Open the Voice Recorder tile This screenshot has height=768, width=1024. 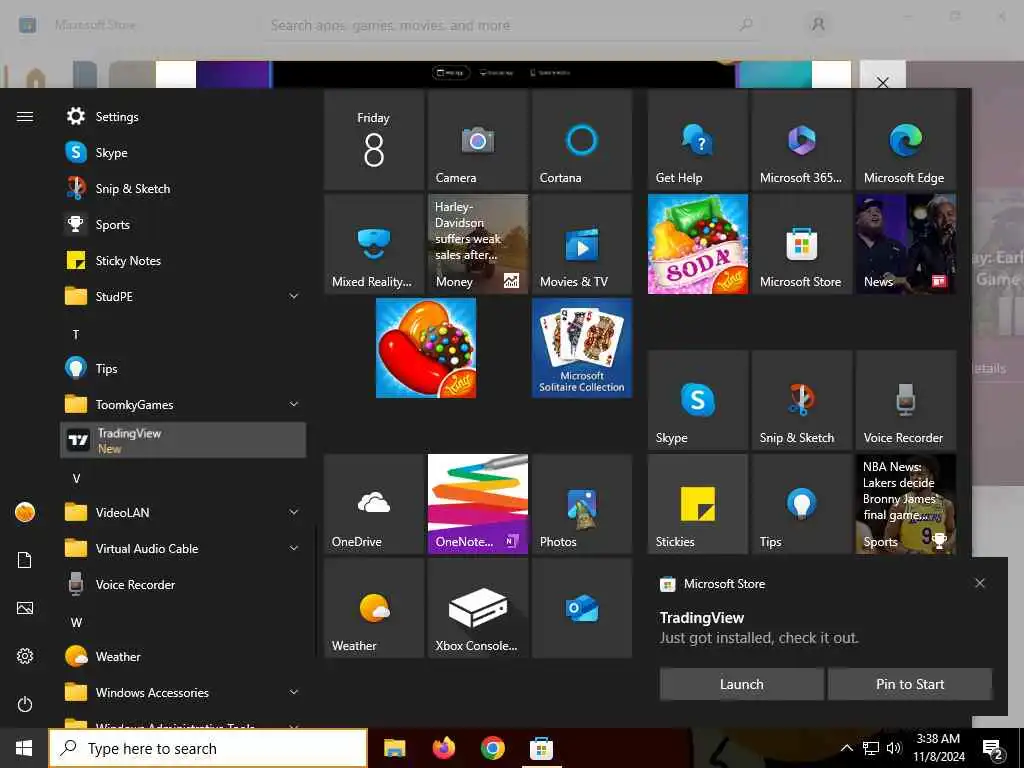coord(905,400)
